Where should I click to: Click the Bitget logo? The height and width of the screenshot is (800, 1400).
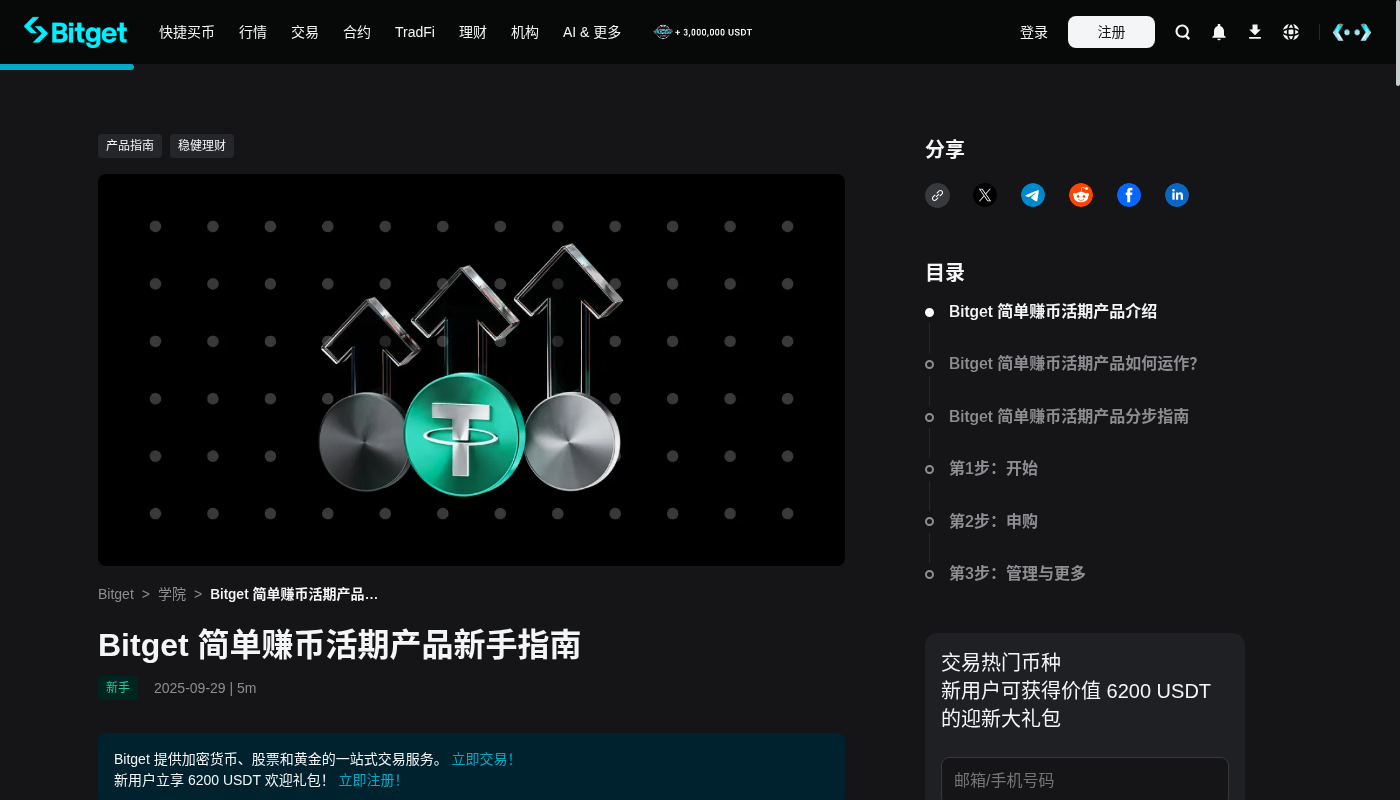[76, 32]
